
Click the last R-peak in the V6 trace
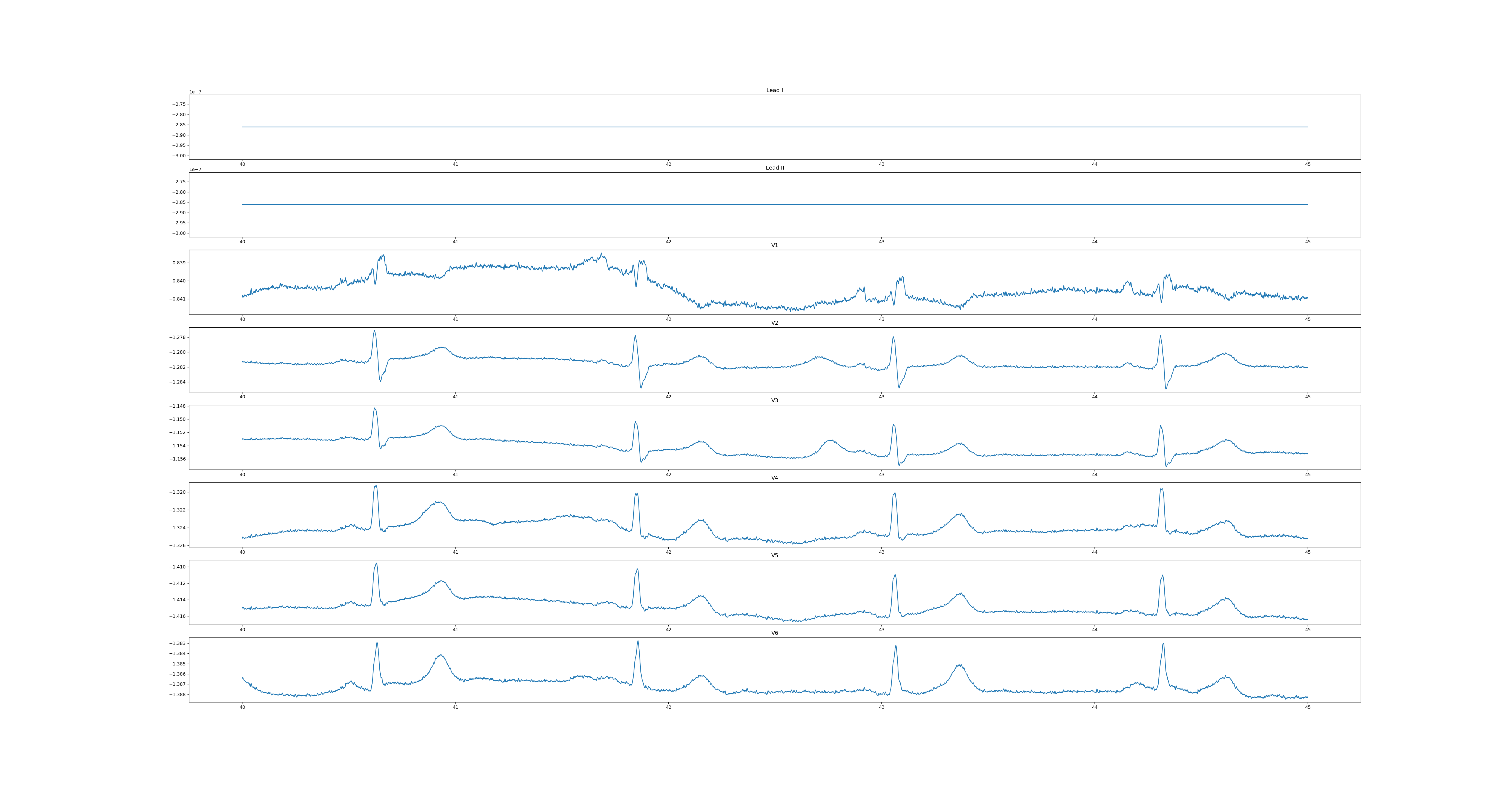point(1163,644)
